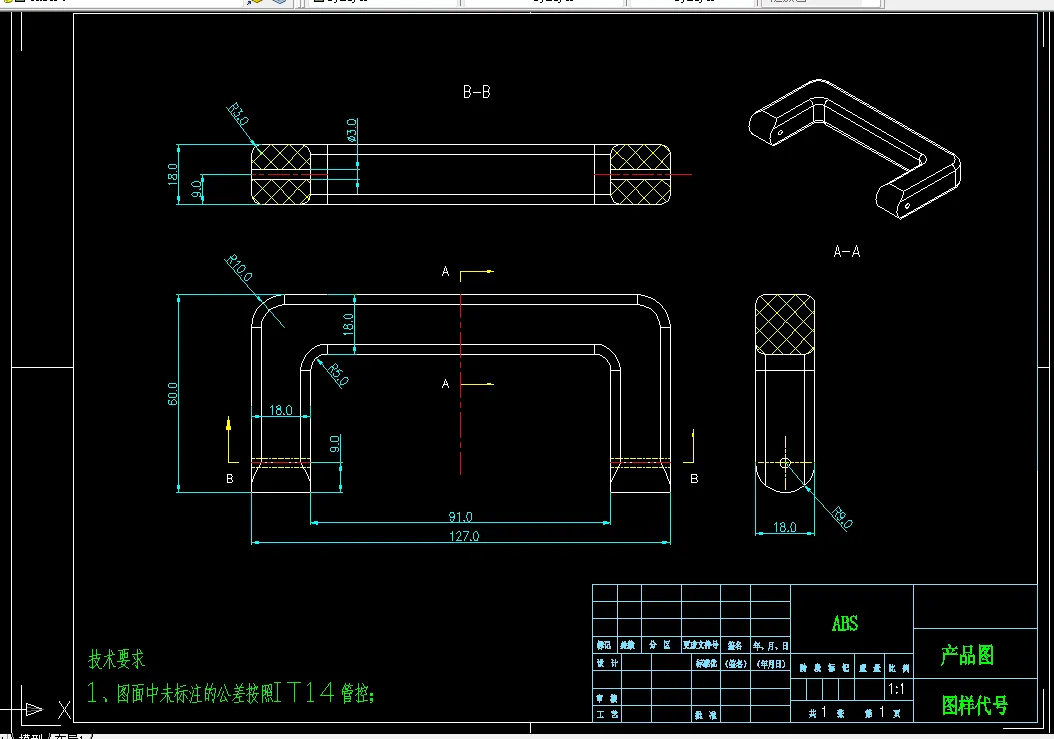Select the R9.0 radius dimension

tap(842, 518)
